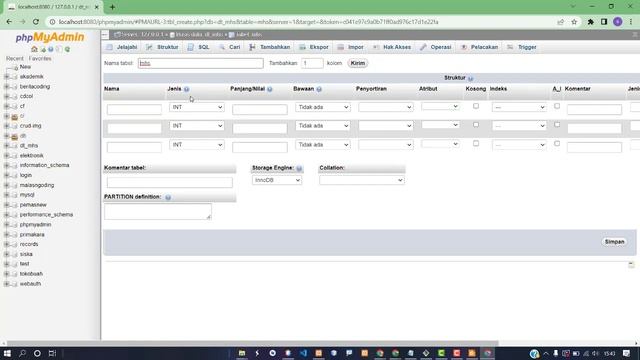Click the PARTITION definition text area
The height and width of the screenshot is (360, 640).
click(x=158, y=212)
